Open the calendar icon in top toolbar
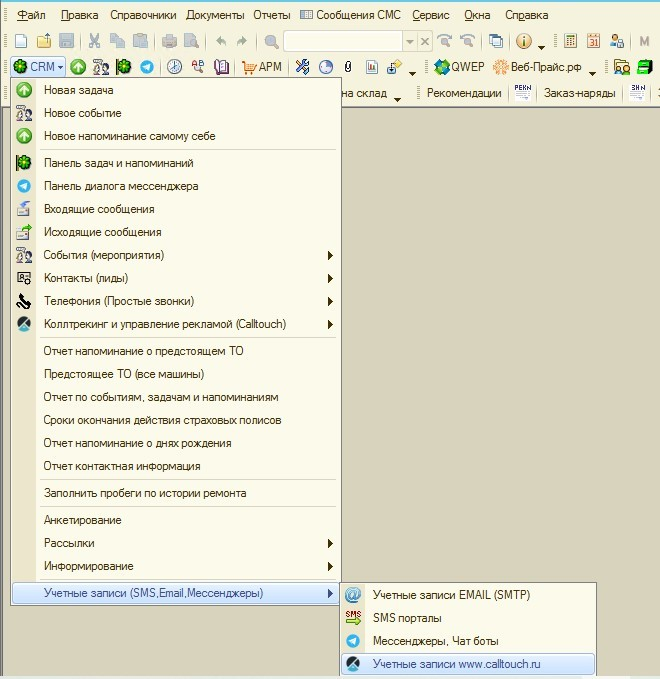 [x=593, y=41]
